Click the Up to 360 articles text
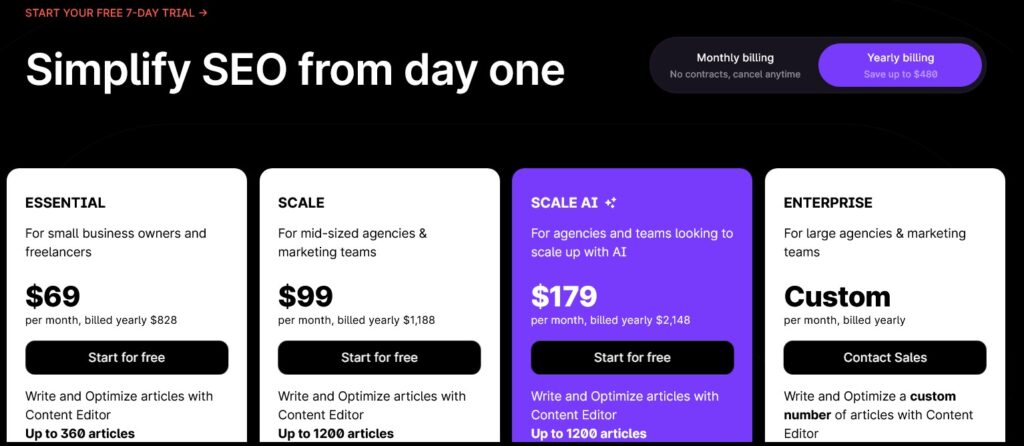The height and width of the screenshot is (446, 1024). (80, 434)
